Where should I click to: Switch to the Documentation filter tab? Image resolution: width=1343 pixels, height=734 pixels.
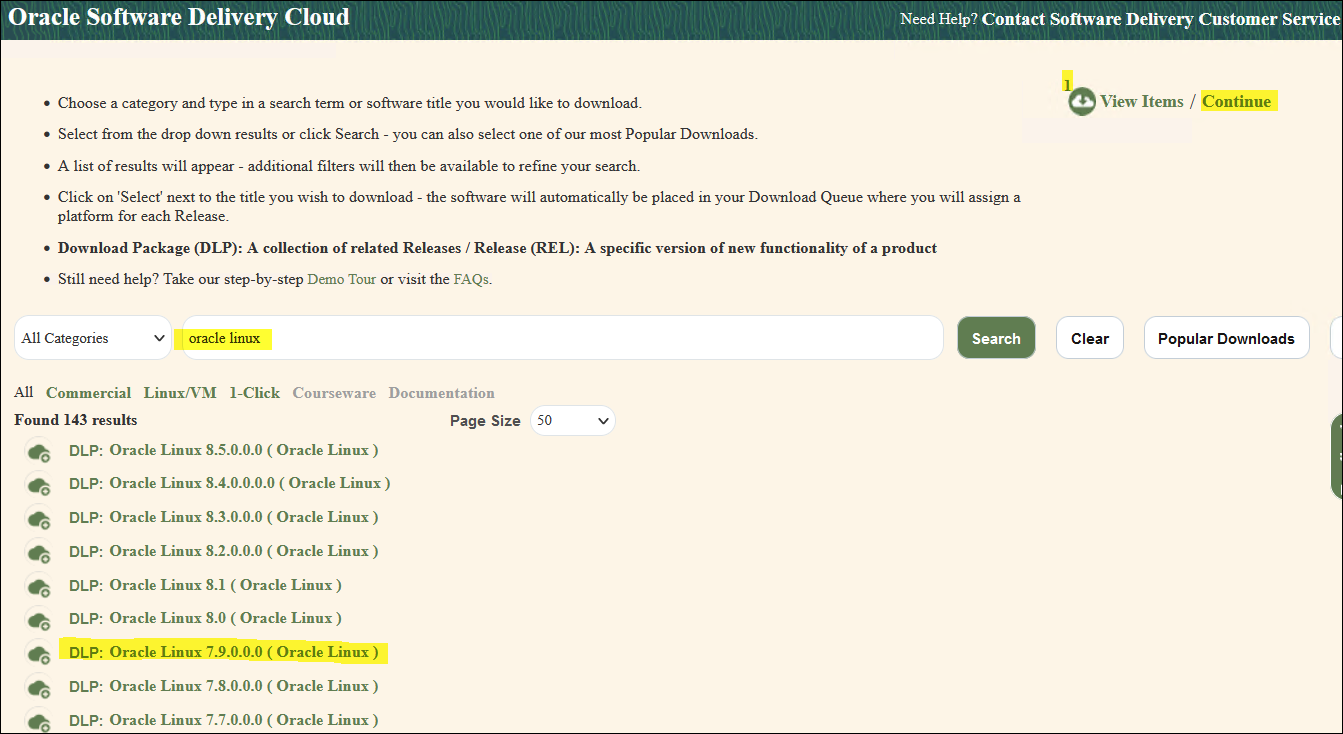[x=441, y=393]
